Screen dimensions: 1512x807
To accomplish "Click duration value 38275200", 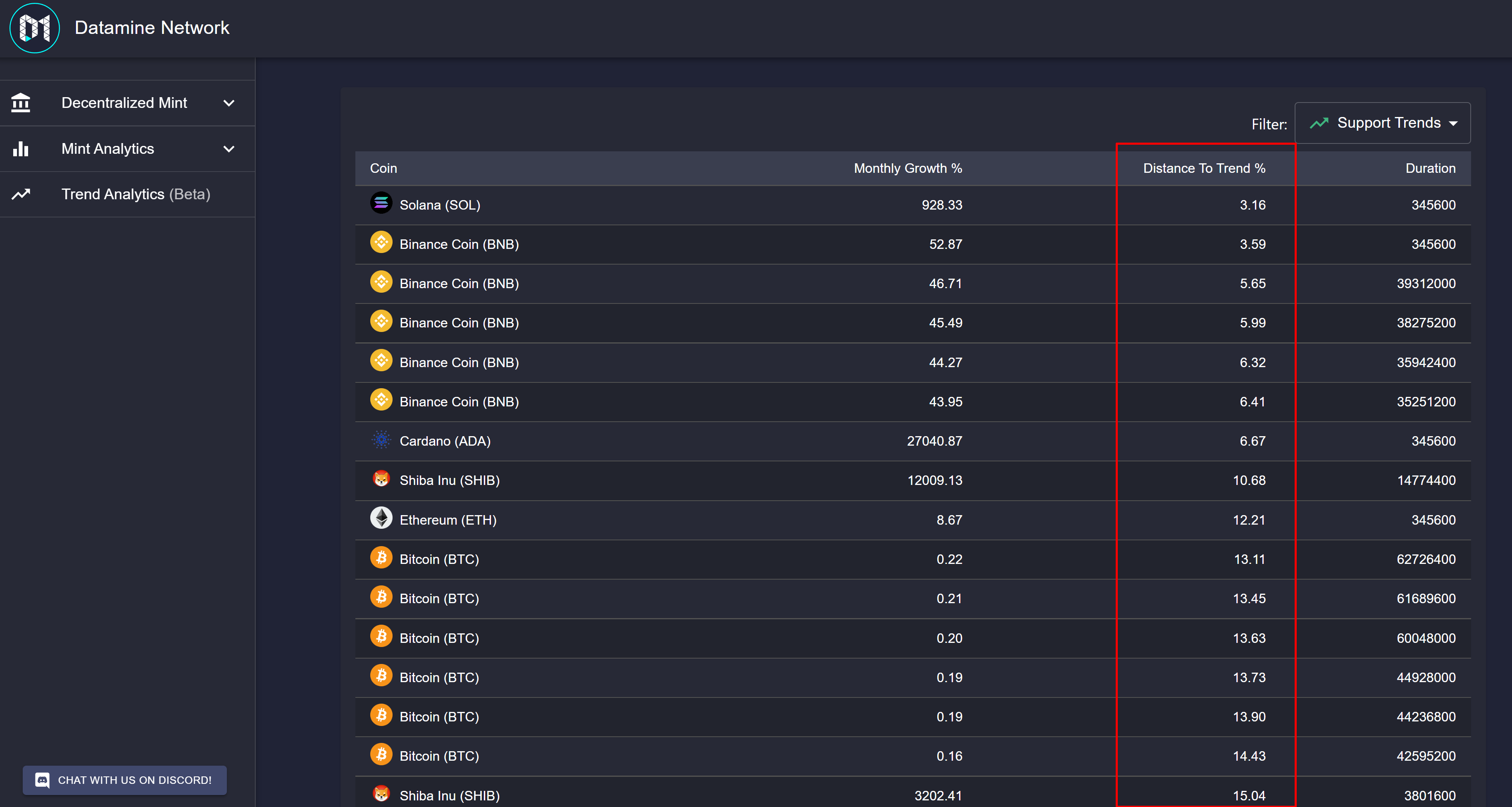I will (1426, 323).
